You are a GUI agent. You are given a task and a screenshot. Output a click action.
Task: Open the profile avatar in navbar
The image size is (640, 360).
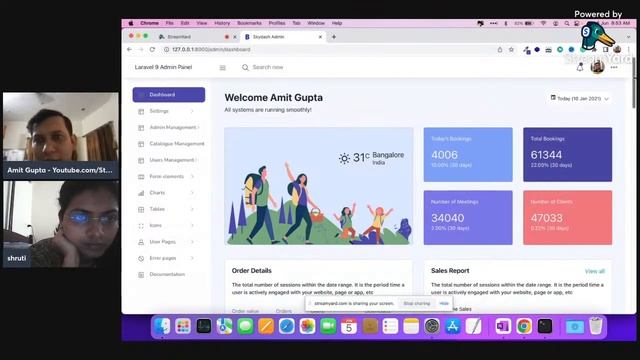pyautogui.click(x=597, y=67)
